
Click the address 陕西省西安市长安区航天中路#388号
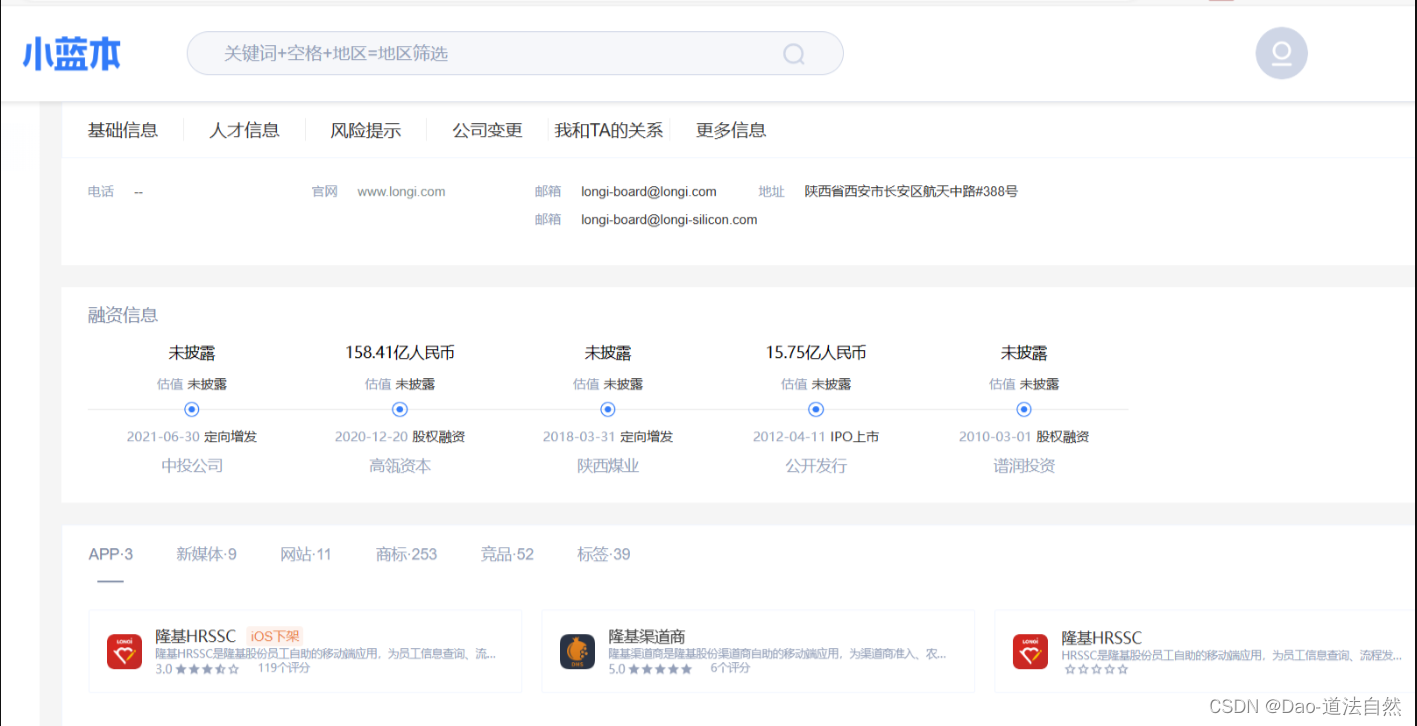click(x=911, y=192)
